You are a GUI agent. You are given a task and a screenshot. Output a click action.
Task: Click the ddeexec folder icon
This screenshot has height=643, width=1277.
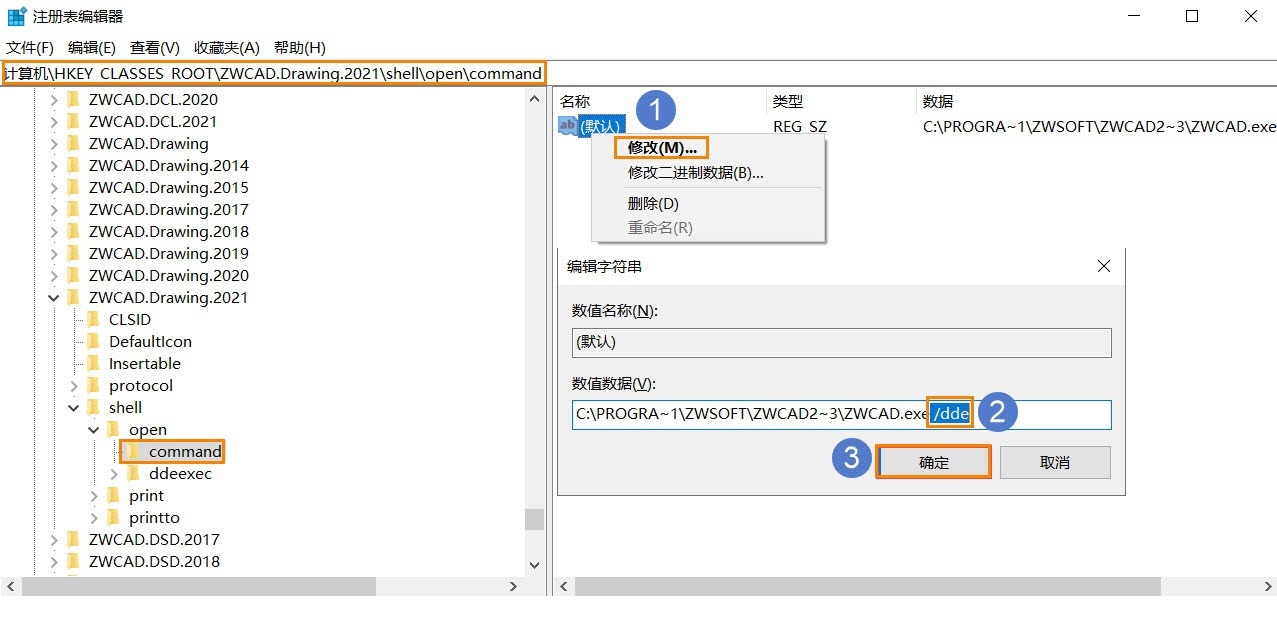click(133, 473)
